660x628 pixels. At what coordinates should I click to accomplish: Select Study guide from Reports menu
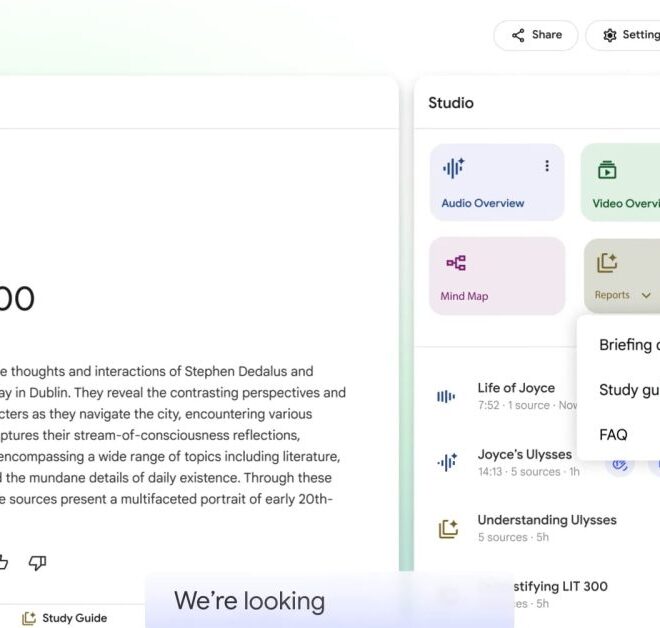tap(629, 390)
